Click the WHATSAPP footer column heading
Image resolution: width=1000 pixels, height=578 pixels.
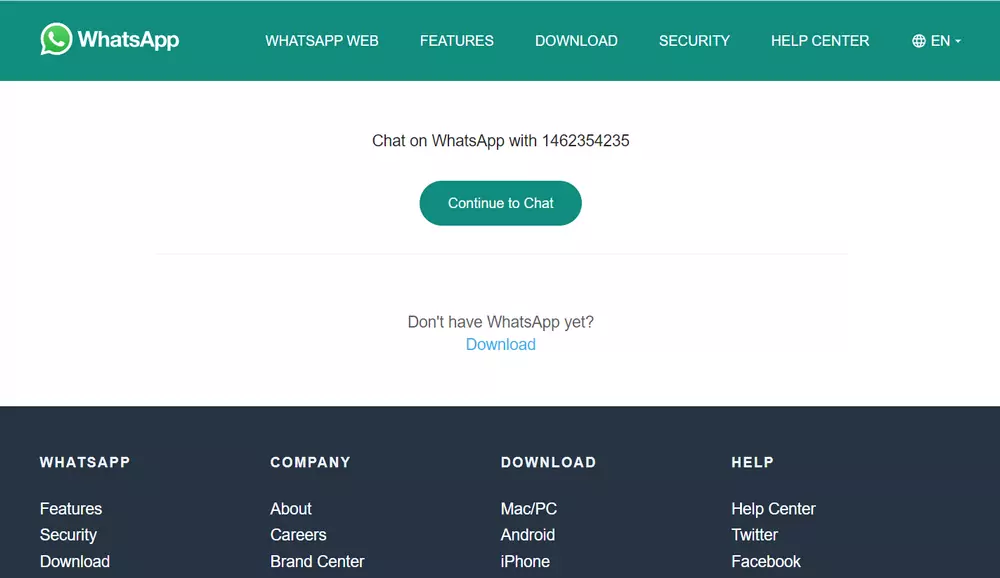[x=85, y=463]
